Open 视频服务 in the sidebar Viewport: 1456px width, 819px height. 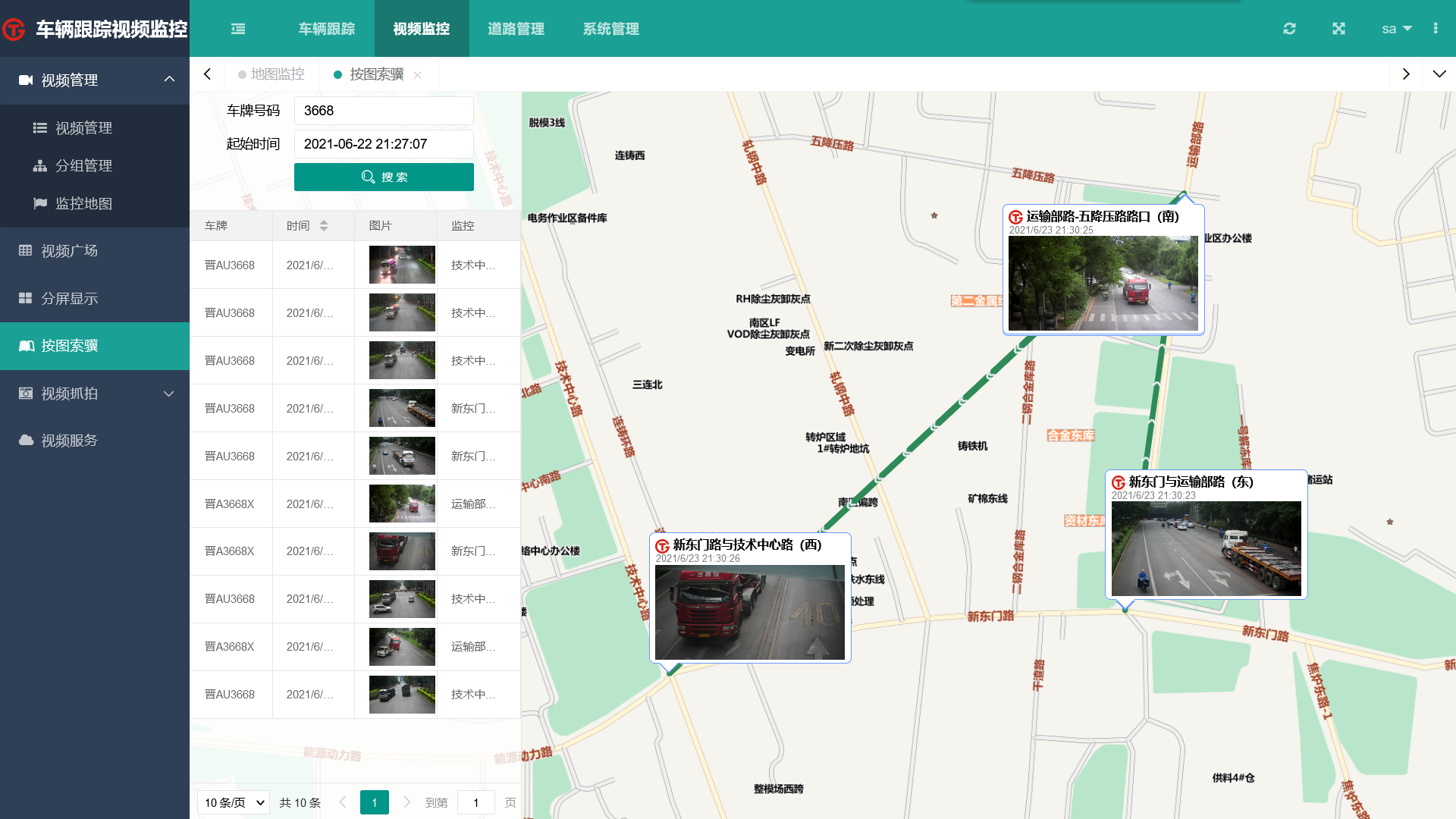click(x=95, y=441)
